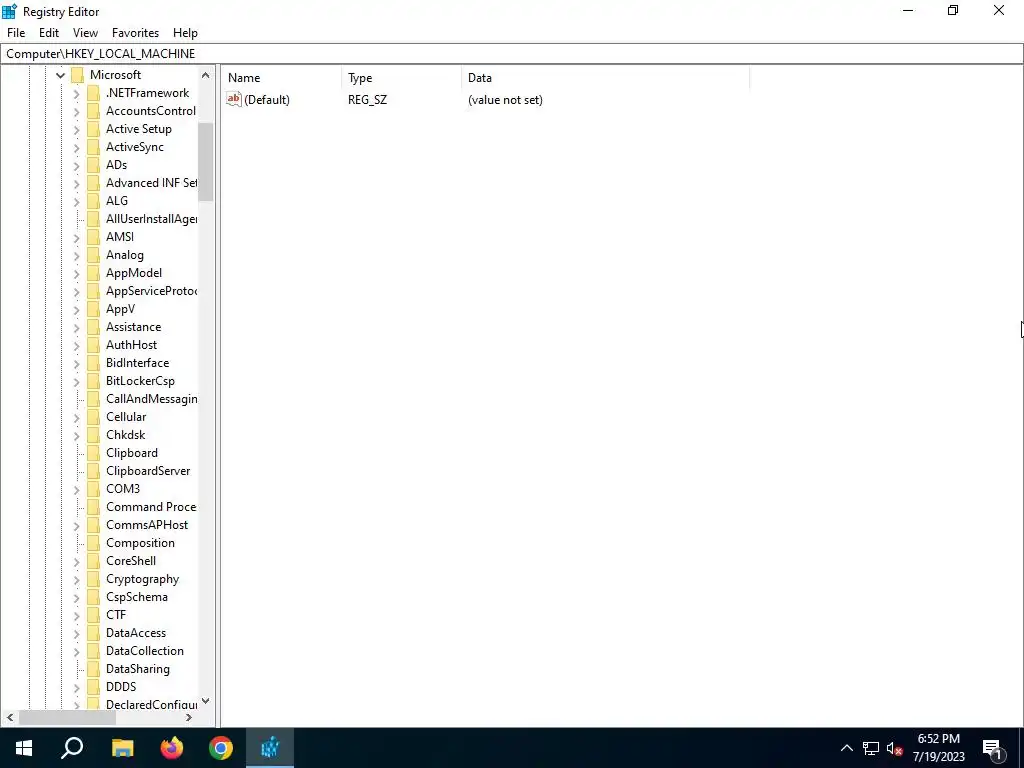Select the AppModel folder icon

tap(93, 272)
